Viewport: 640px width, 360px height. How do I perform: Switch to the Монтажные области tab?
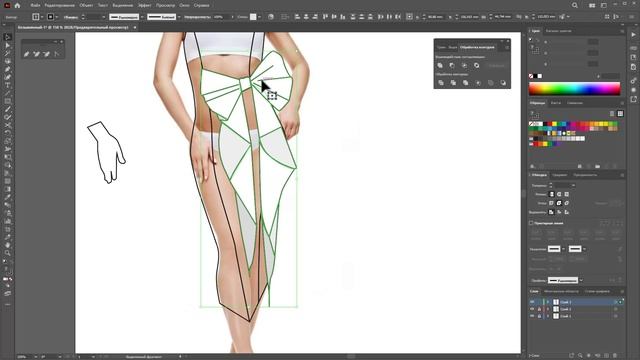(x=561, y=291)
